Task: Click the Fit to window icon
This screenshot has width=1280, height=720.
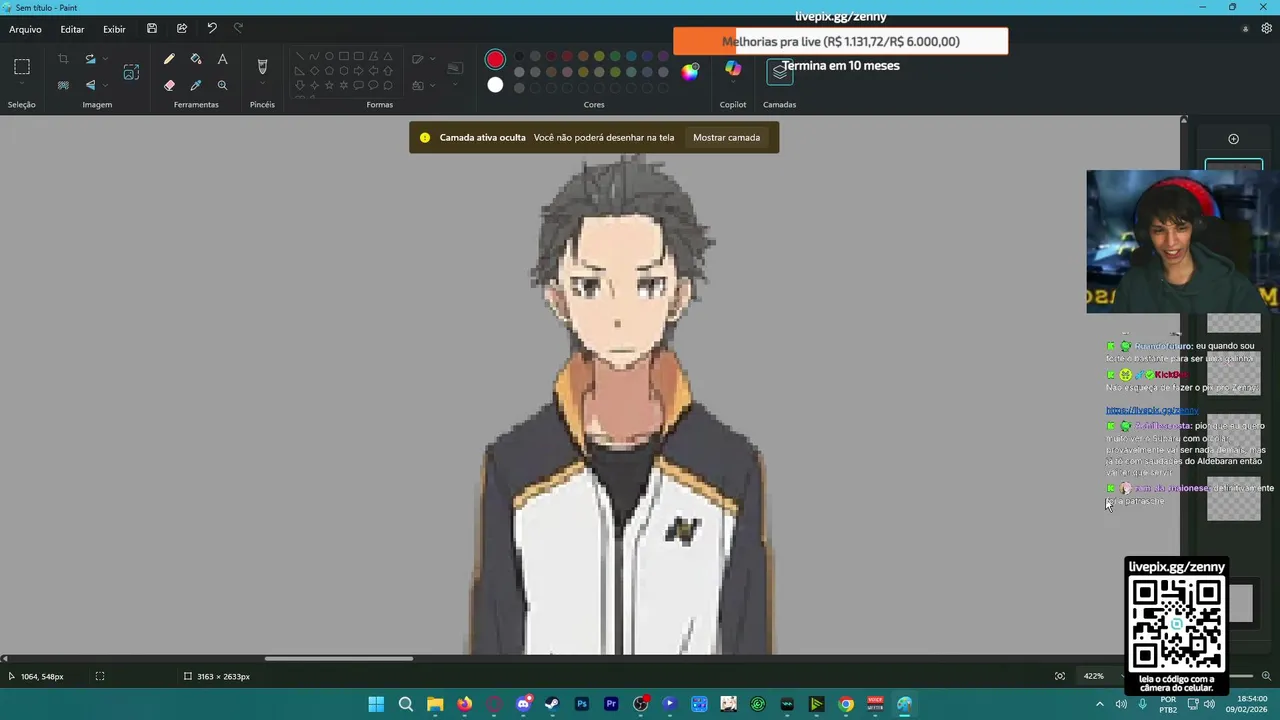Action: click(x=1060, y=676)
